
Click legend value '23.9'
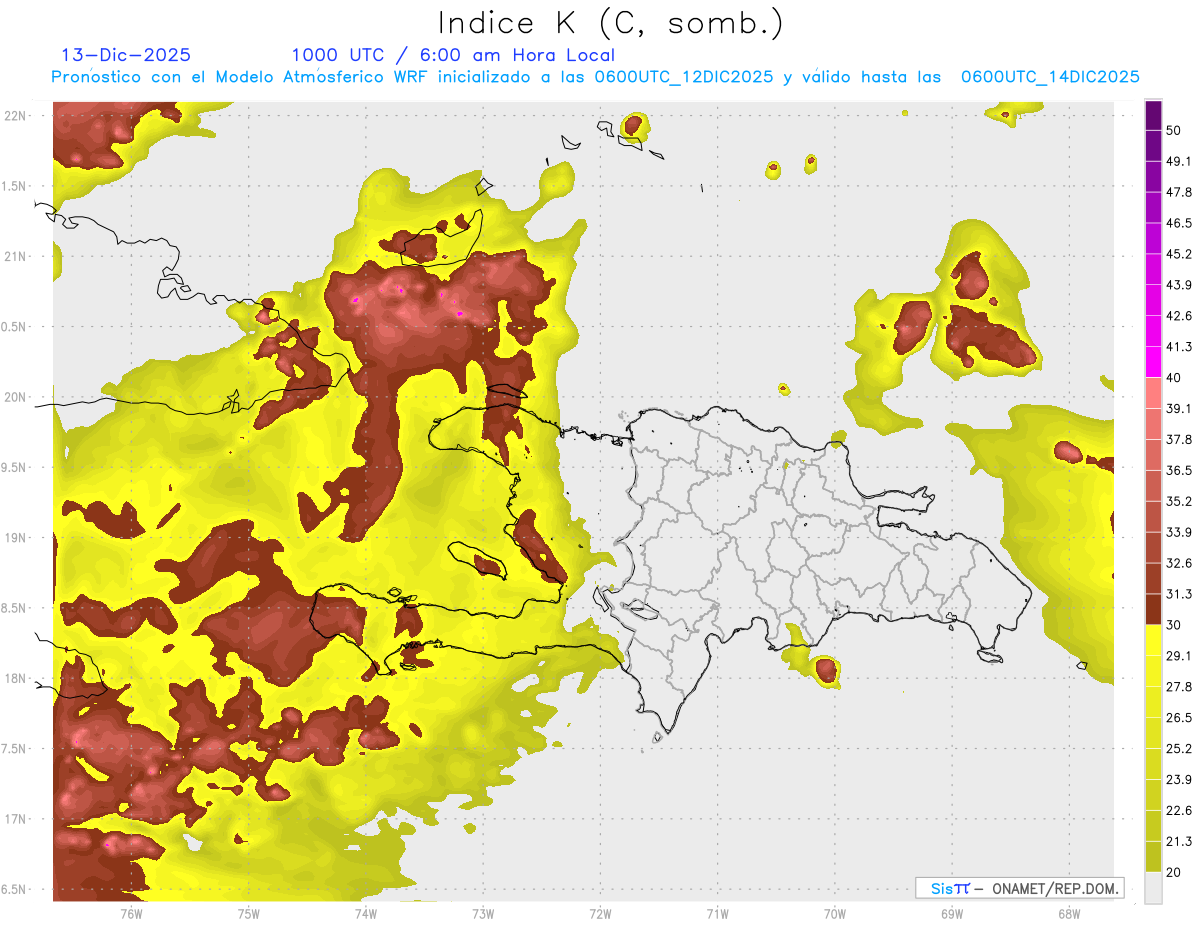(1178, 780)
